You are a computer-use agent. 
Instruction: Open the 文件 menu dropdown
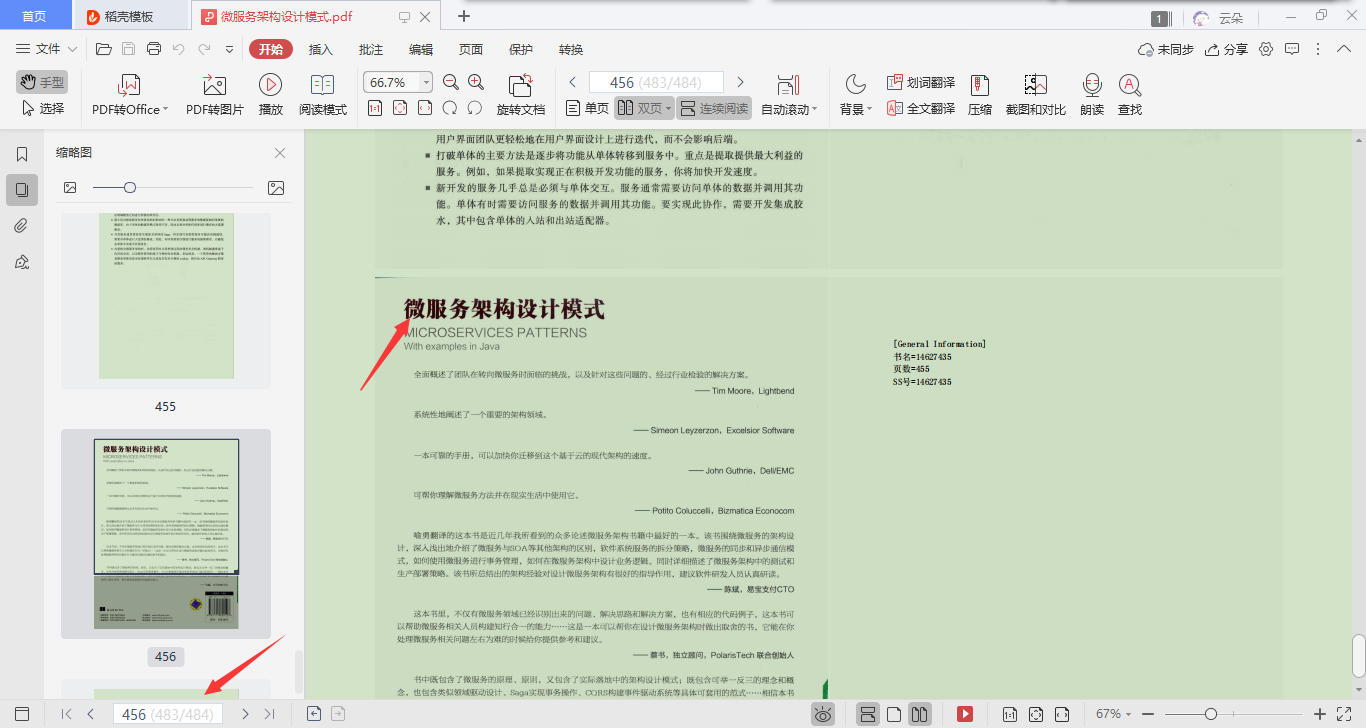pyautogui.click(x=47, y=49)
